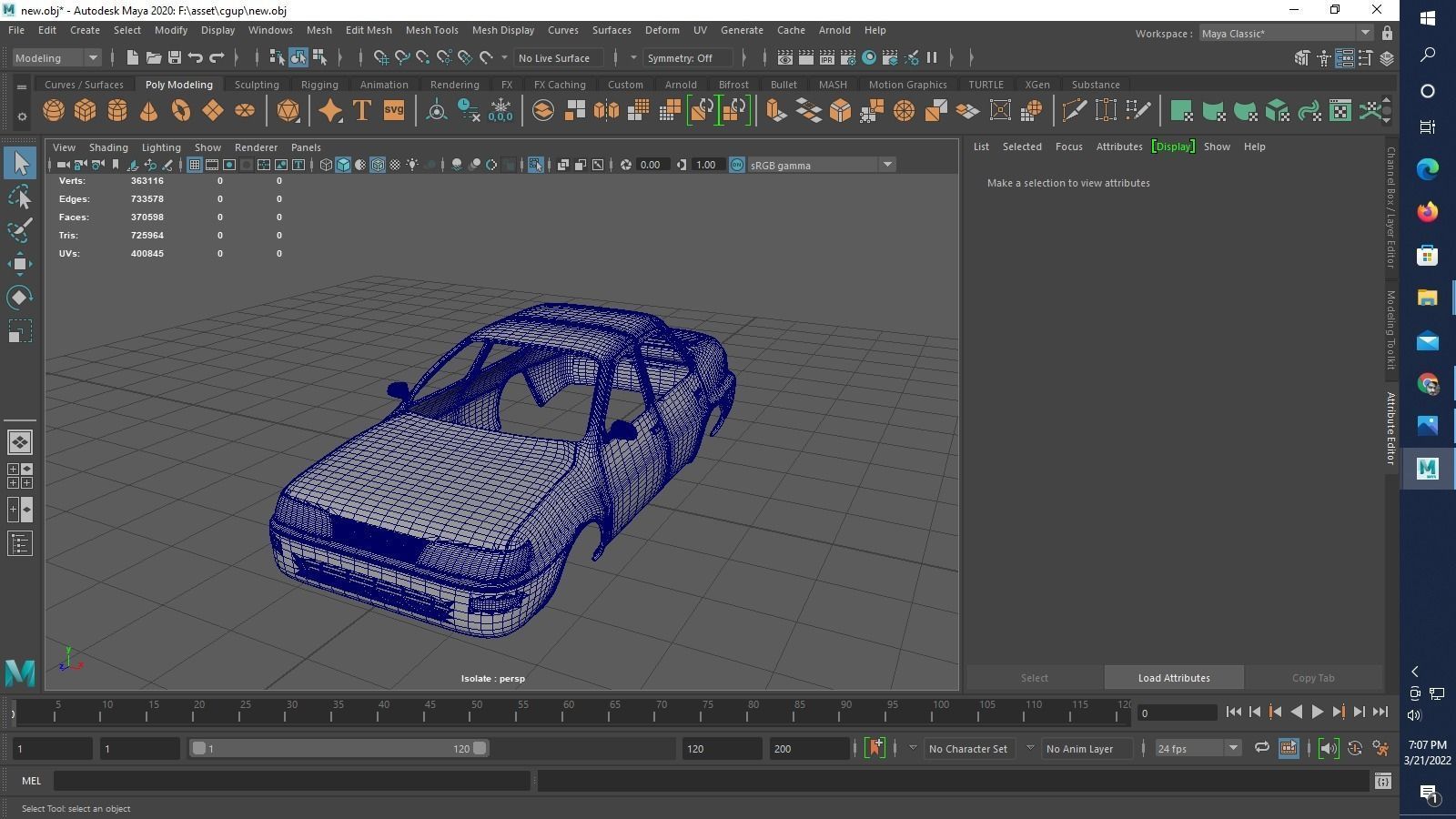Switch to the Sculpting shelf tab
The image size is (1456, 819).
(257, 85)
